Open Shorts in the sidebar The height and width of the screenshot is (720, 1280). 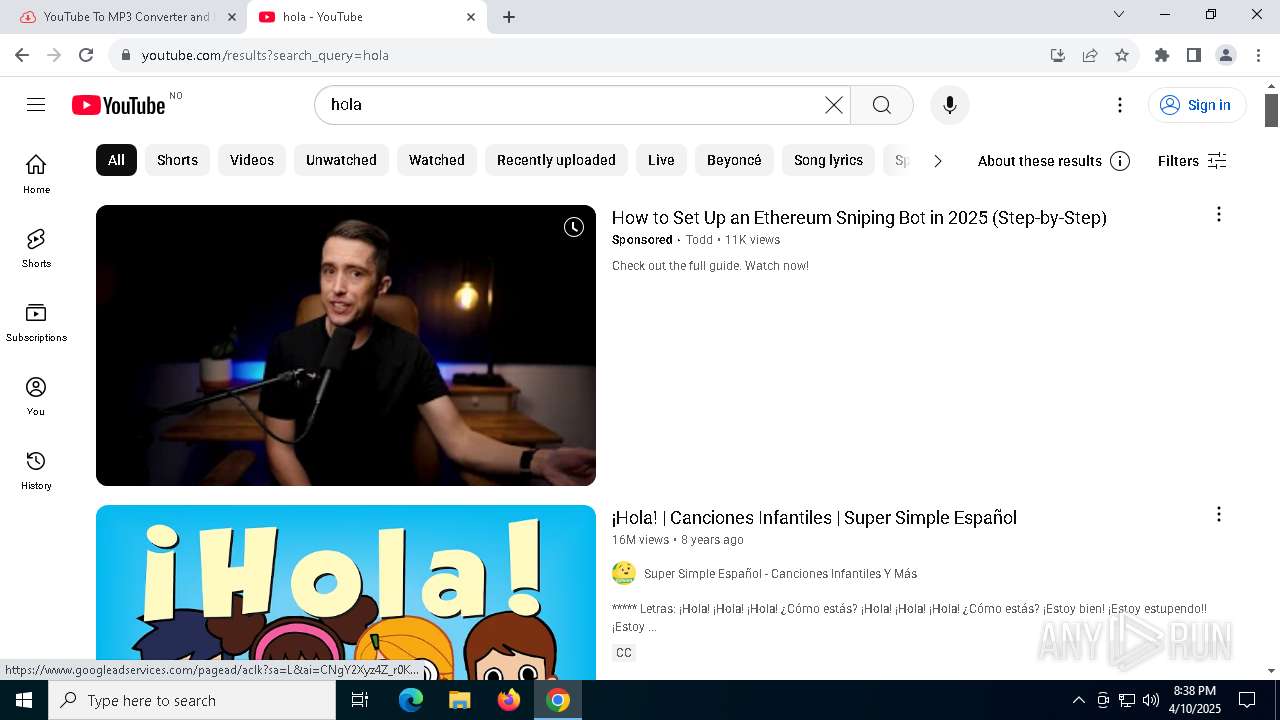coord(36,248)
